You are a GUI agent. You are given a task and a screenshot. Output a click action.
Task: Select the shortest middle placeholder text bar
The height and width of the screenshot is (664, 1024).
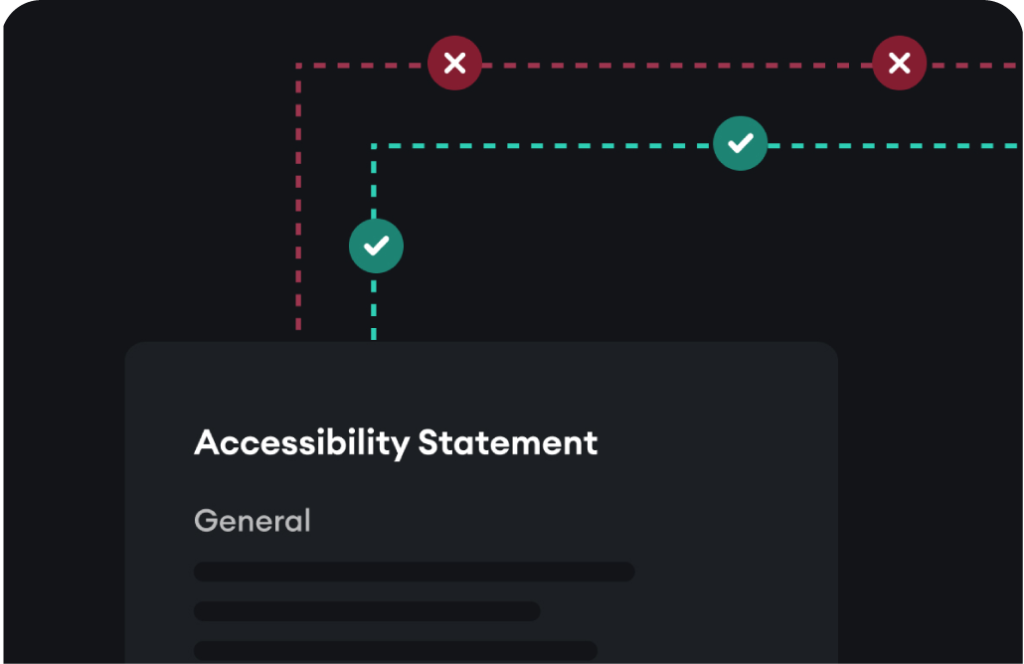point(367,611)
